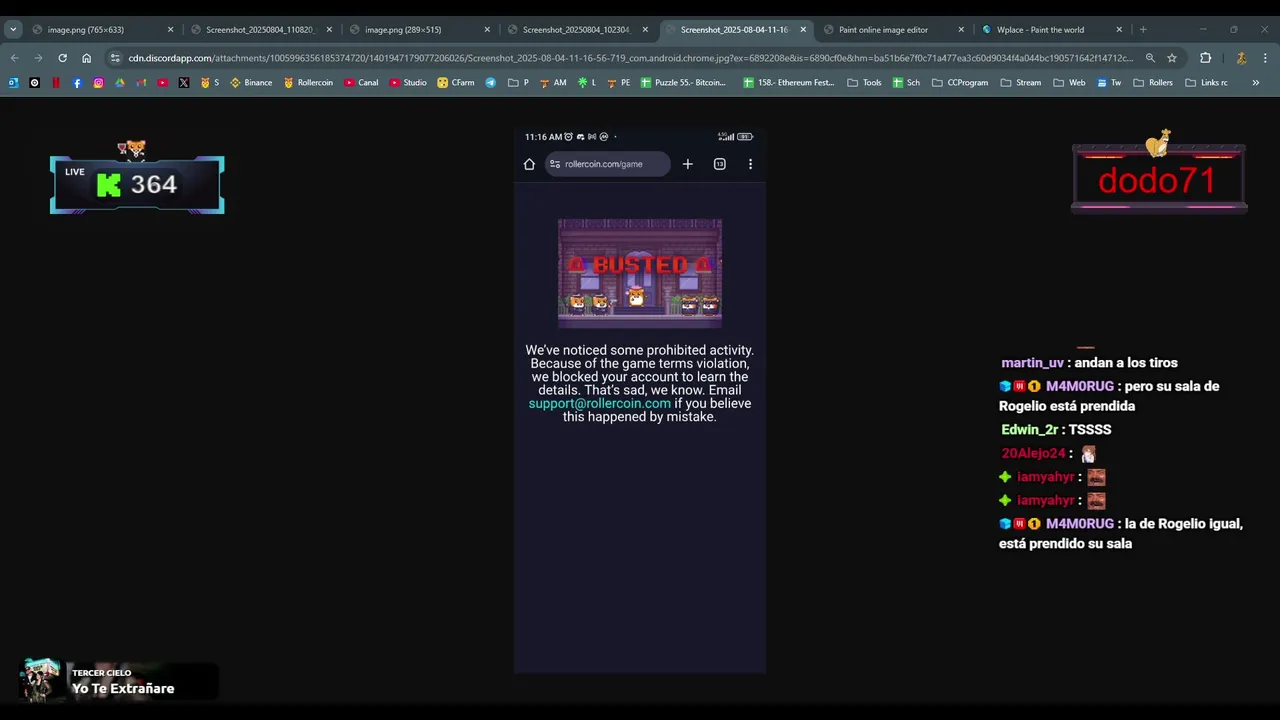Expand the P bookmark folder

[x=519, y=83]
